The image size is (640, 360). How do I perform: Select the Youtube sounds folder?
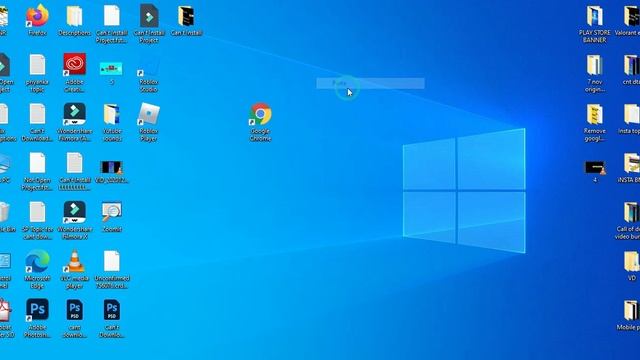(x=111, y=114)
